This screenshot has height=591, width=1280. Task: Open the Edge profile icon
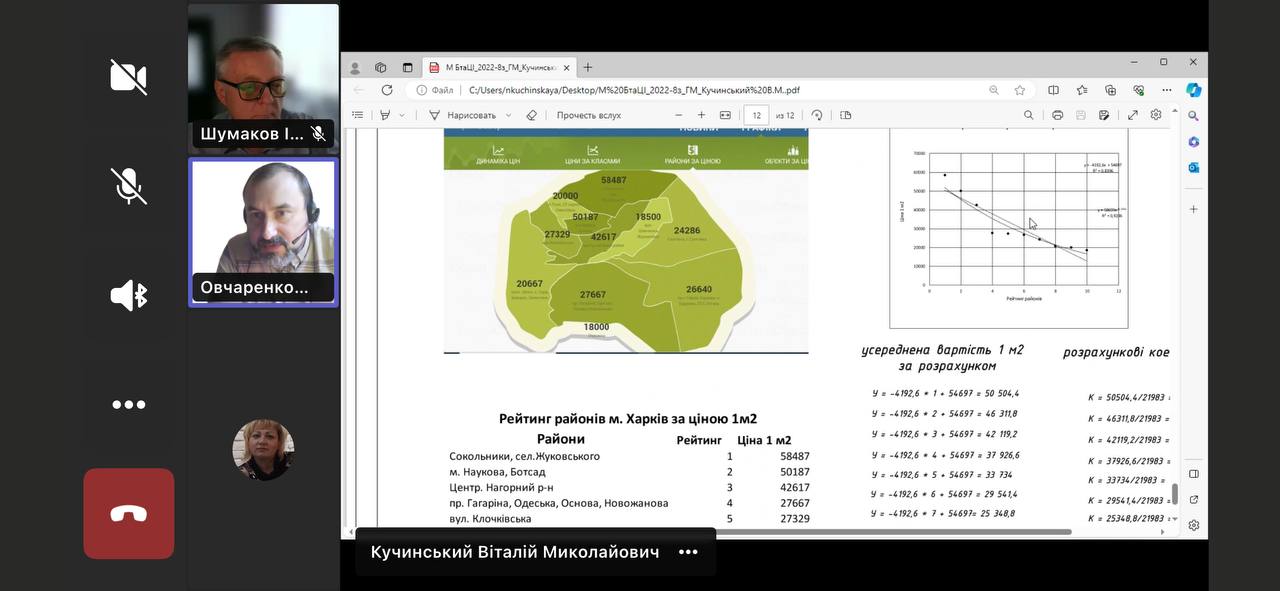coord(354,68)
